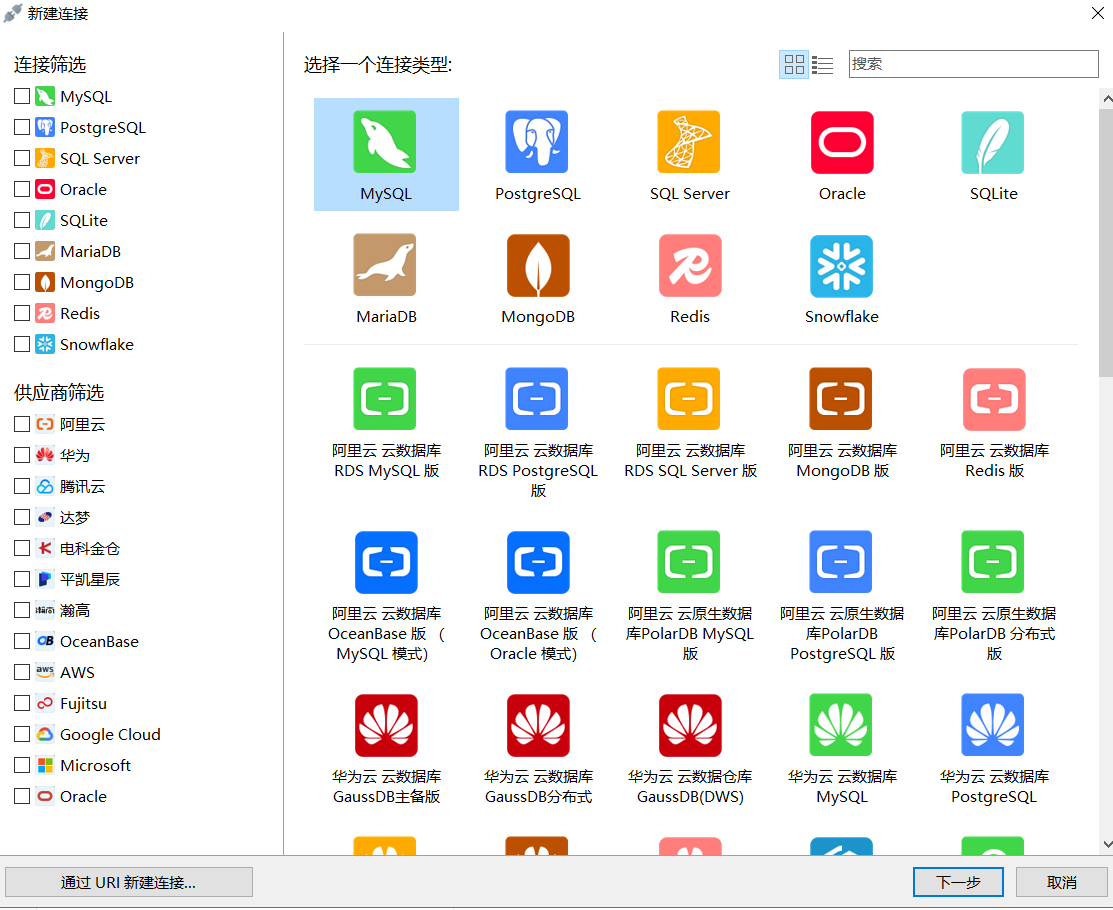Viewport: 1113px width, 910px height.
Task: Pick the Redis connection icon
Action: 689,266
